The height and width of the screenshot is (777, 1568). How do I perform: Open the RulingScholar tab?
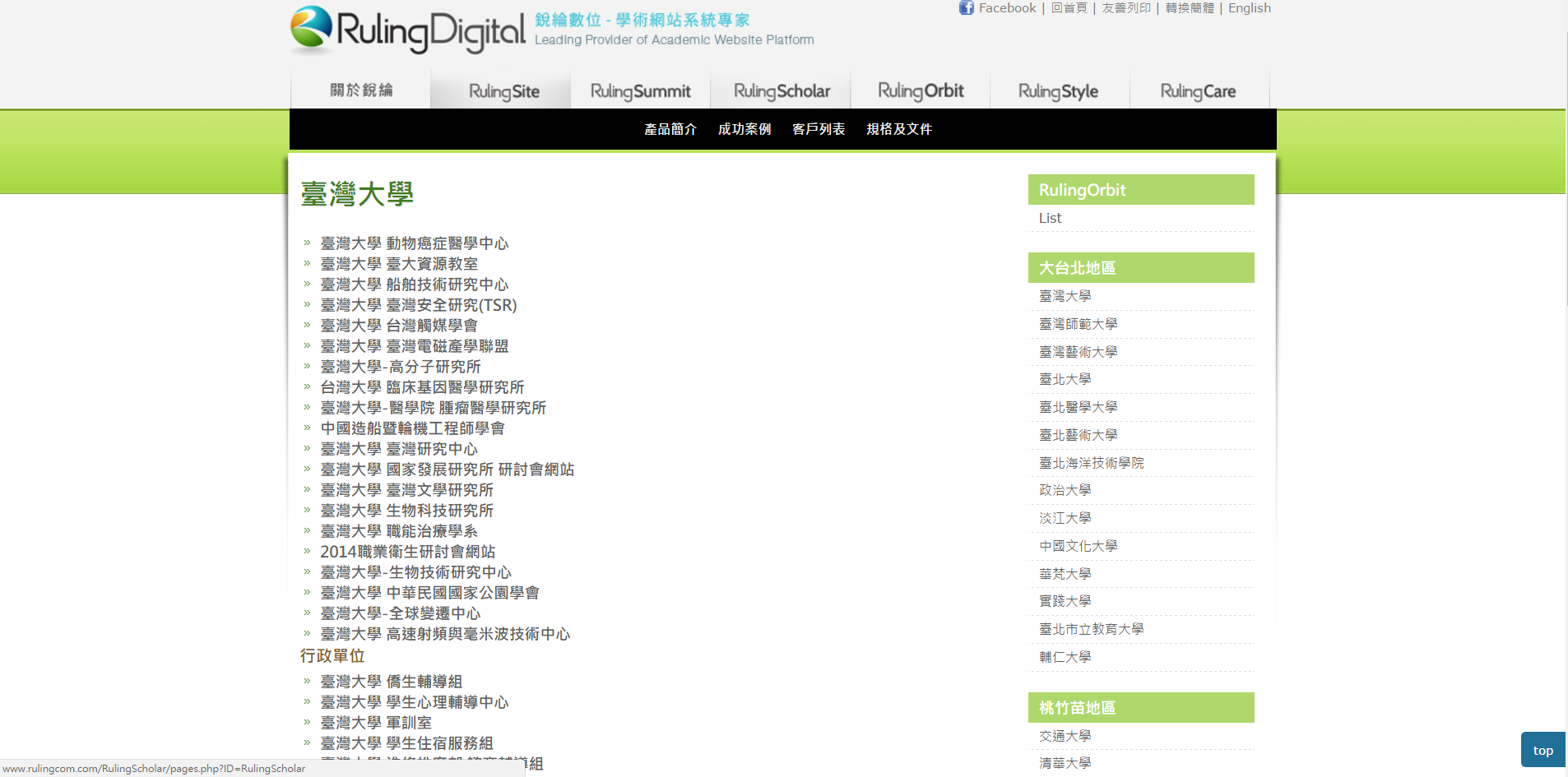[782, 90]
